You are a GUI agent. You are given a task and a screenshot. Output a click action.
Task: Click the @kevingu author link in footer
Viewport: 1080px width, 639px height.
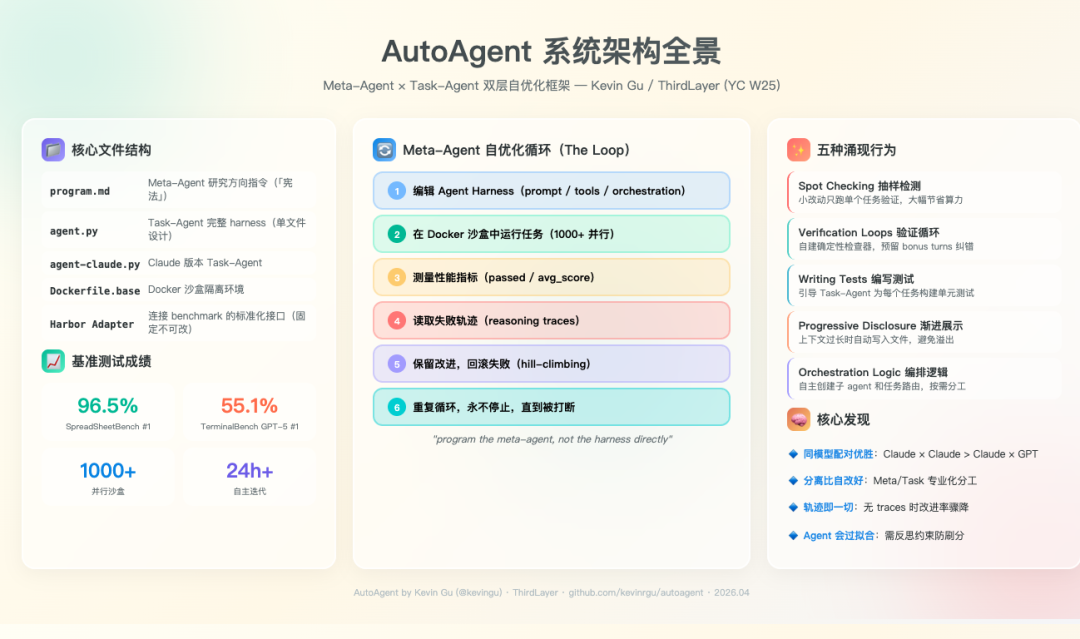477,592
